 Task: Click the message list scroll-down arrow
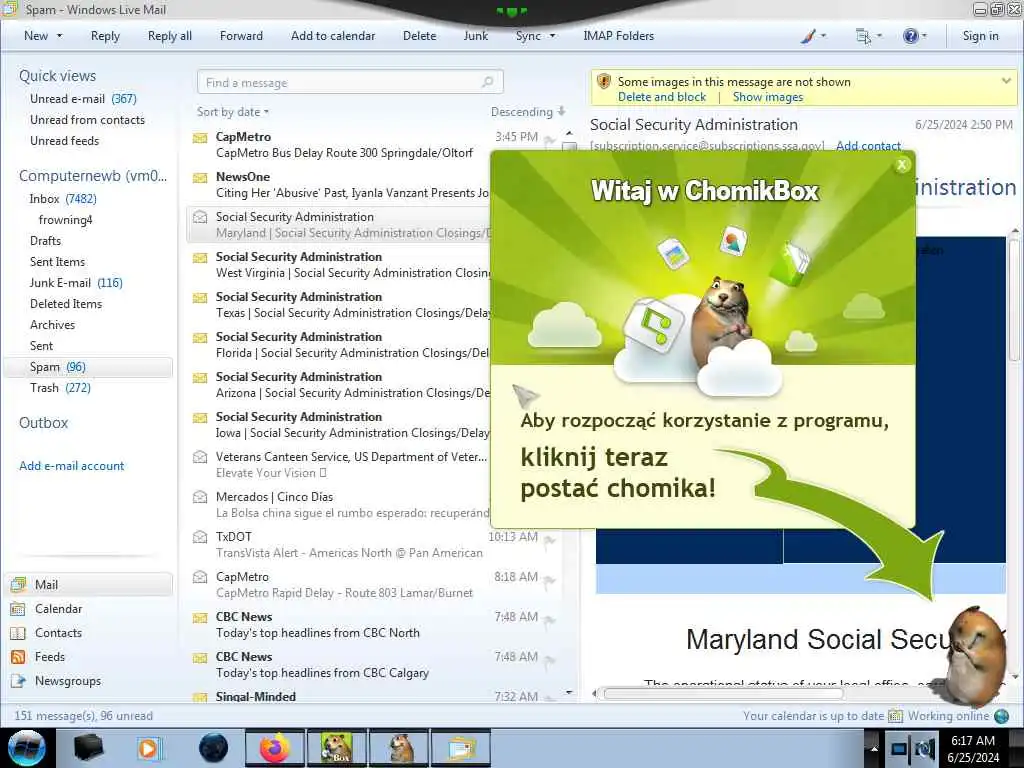pyautogui.click(x=569, y=692)
